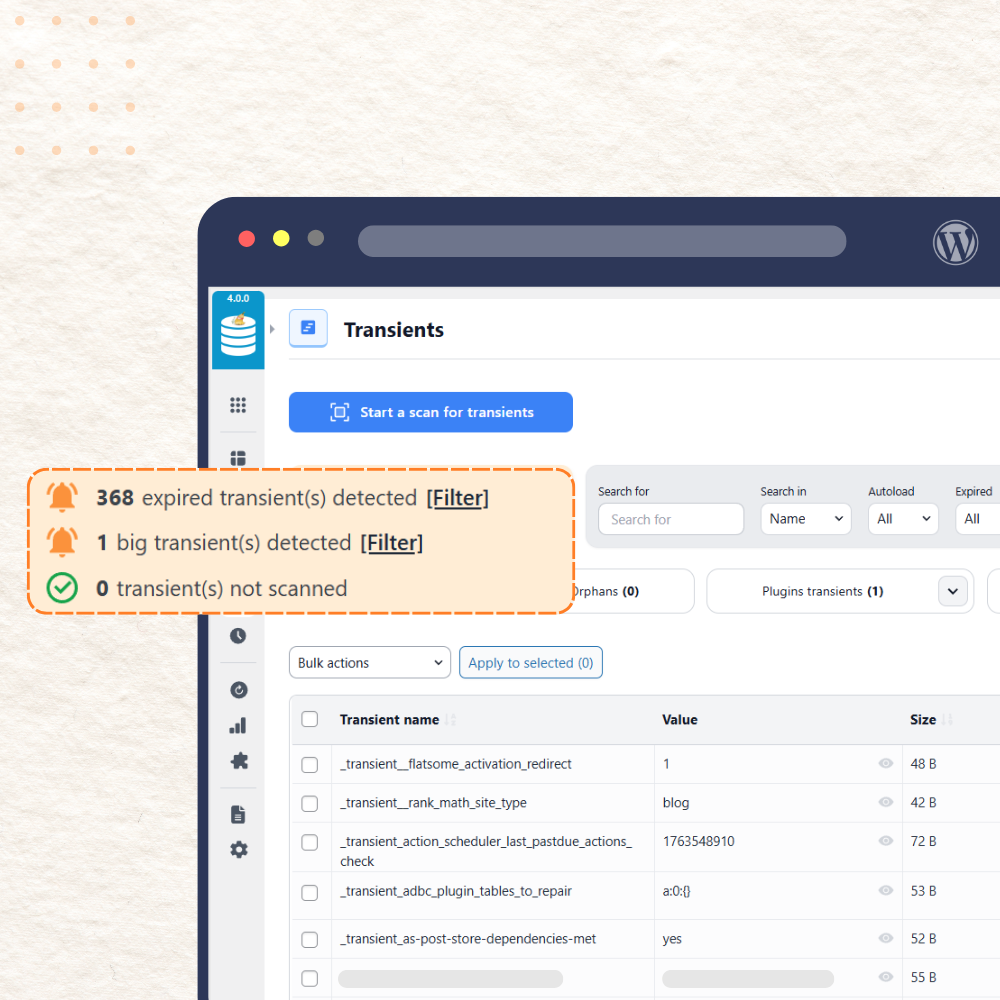Open the grid menu icon in sidebar
This screenshot has height=1000, width=1000.
tap(238, 405)
